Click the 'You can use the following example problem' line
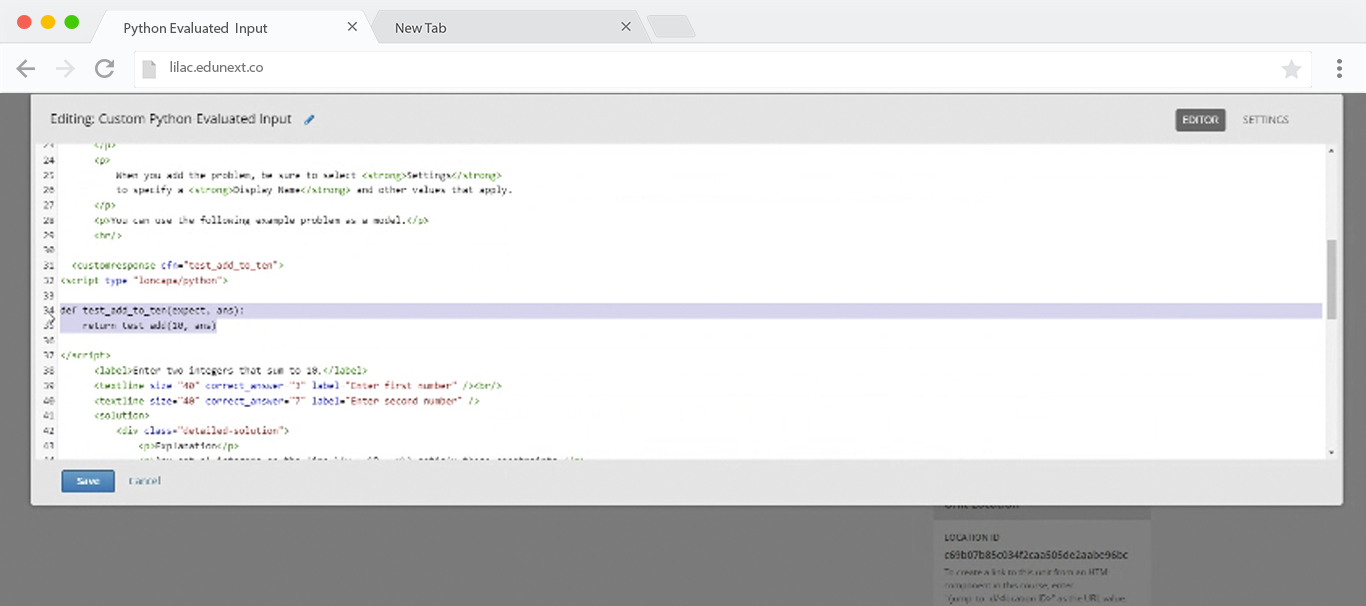Image resolution: width=1366 pixels, height=606 pixels. tap(262, 220)
